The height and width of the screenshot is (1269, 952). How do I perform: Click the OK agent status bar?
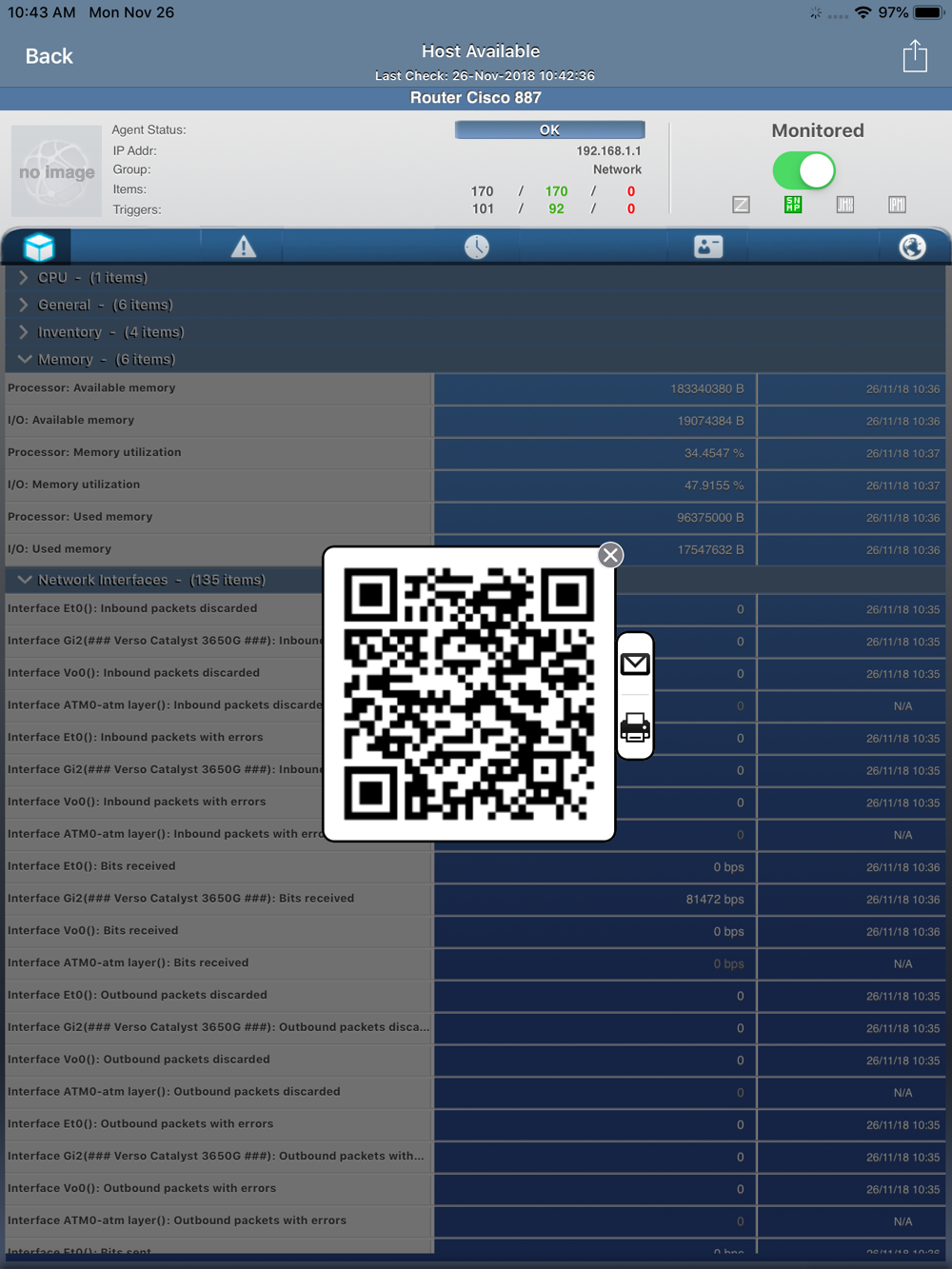coord(549,129)
